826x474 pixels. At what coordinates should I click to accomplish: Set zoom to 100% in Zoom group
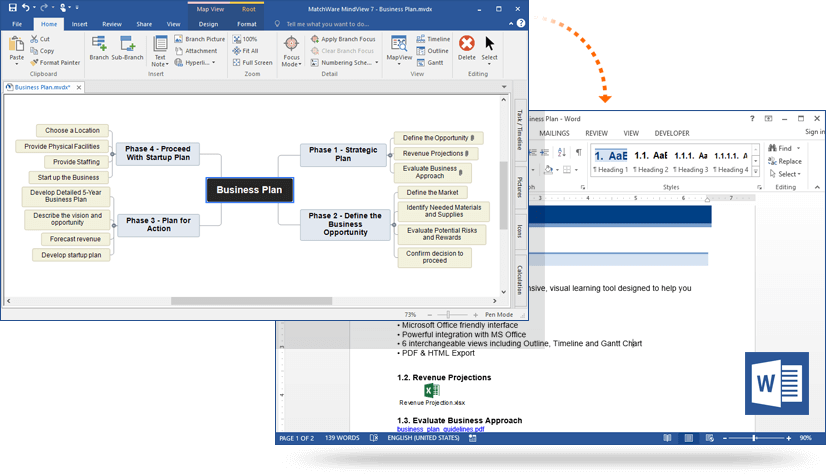[245, 39]
